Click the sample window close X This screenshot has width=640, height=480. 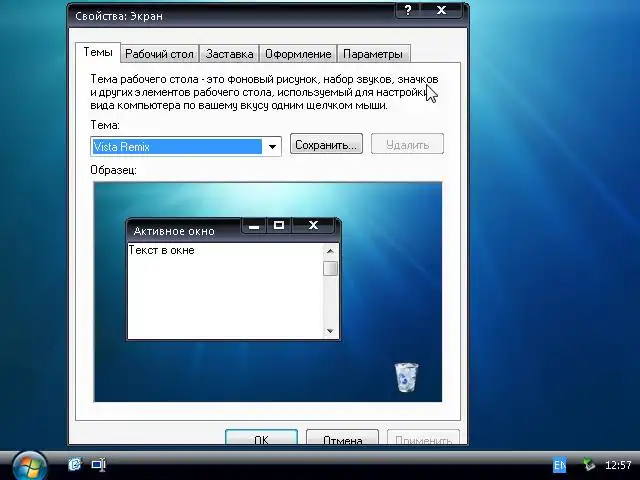point(313,225)
